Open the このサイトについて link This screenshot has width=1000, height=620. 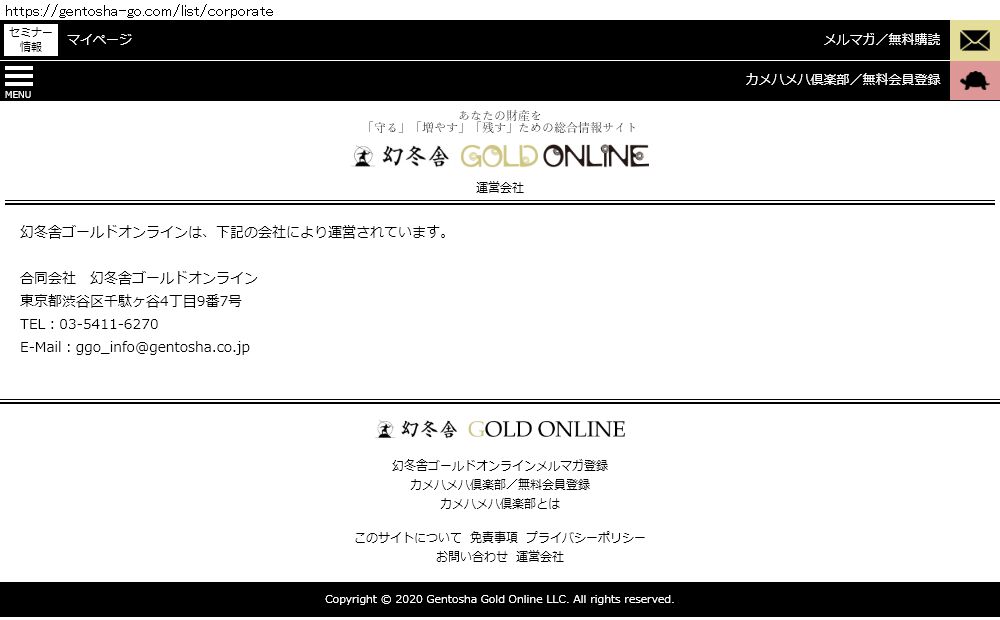click(x=408, y=537)
